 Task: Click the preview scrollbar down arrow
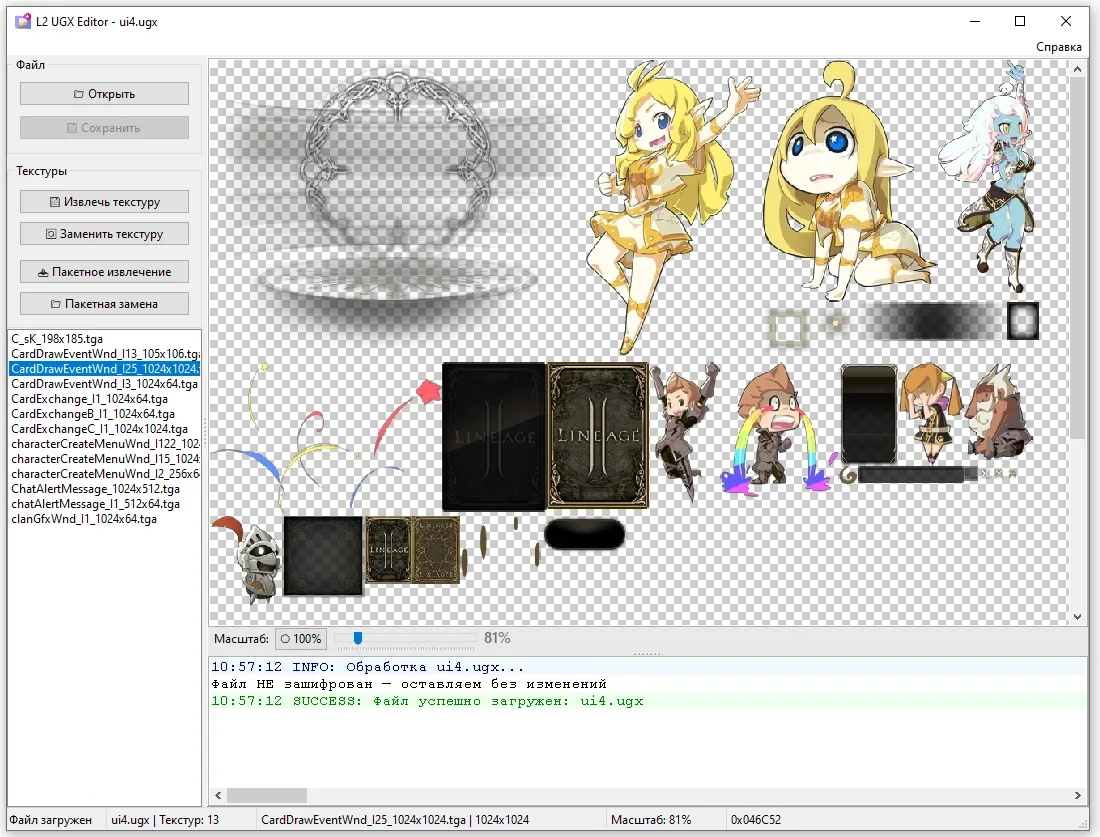pyautogui.click(x=1078, y=617)
